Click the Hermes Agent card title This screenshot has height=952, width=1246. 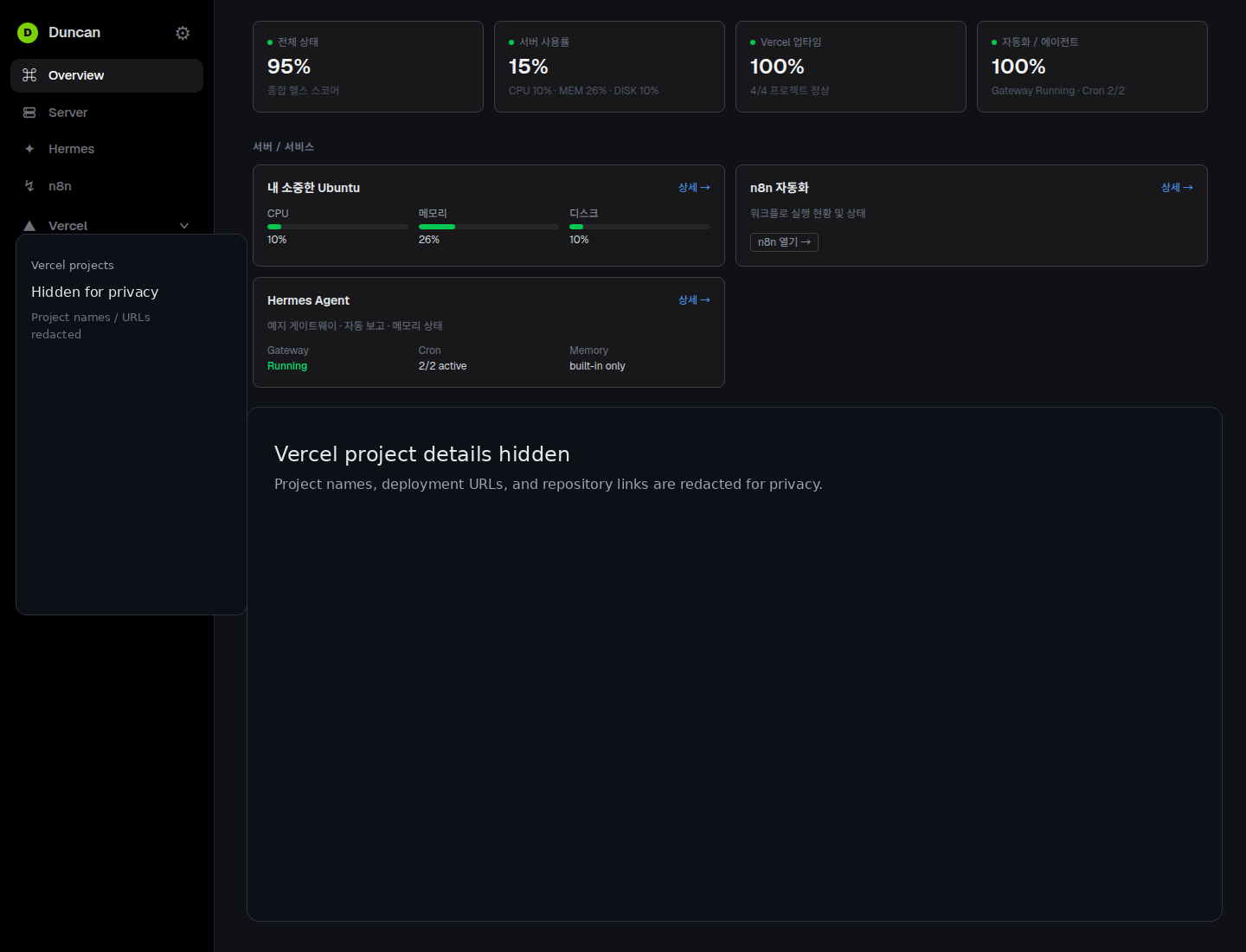click(308, 300)
